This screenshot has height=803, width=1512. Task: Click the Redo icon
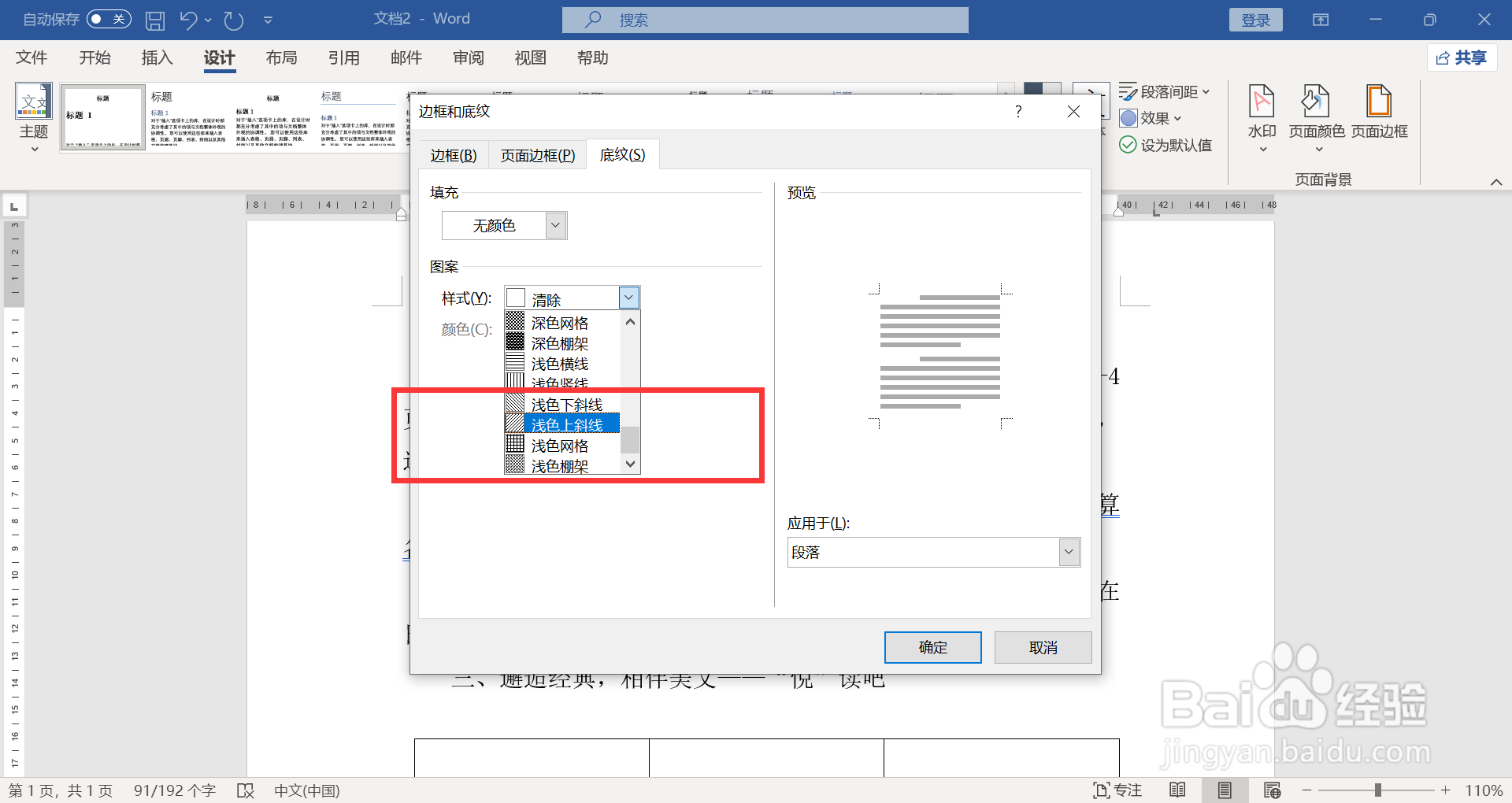click(x=233, y=20)
